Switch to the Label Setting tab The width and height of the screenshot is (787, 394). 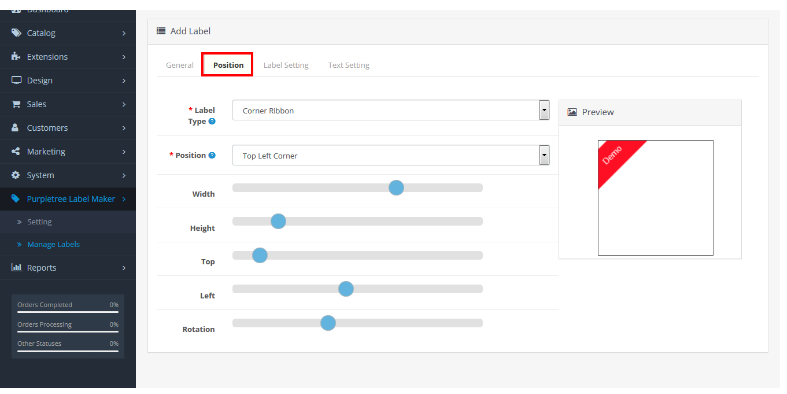click(x=286, y=65)
